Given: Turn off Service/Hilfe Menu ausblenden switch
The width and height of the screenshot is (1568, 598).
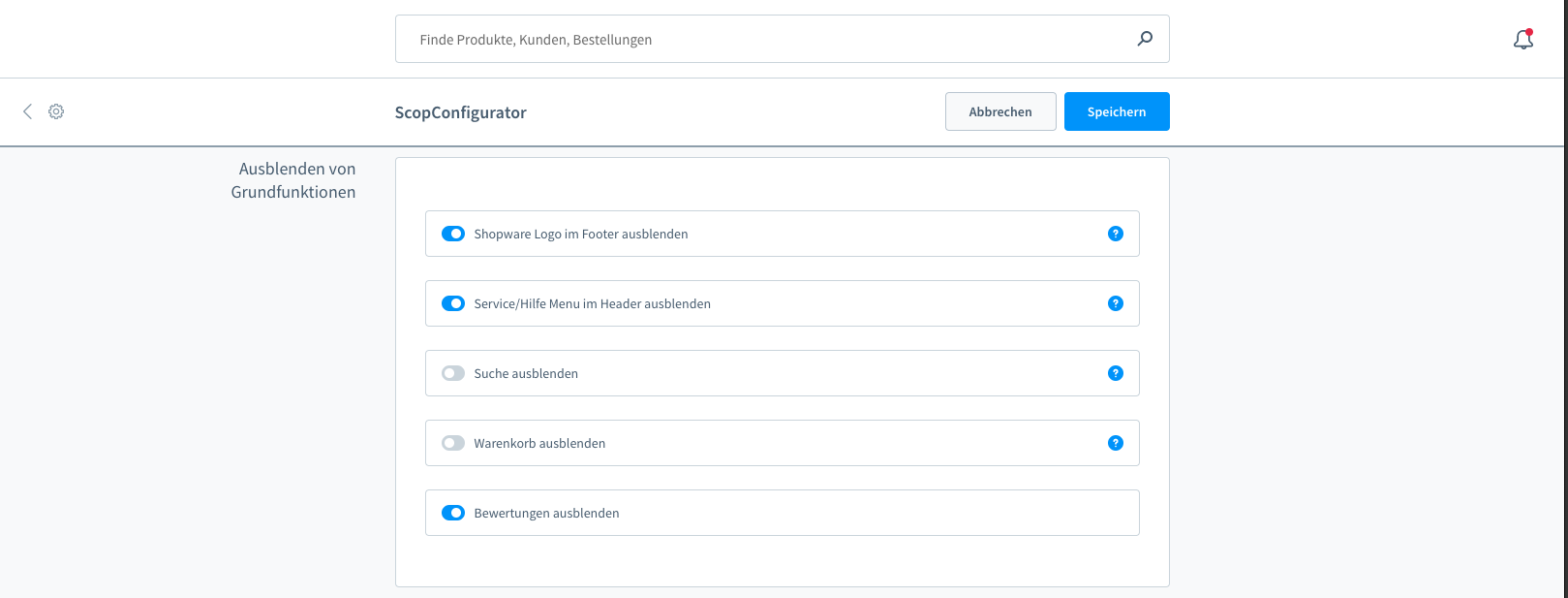Looking at the screenshot, I should tap(453, 303).
